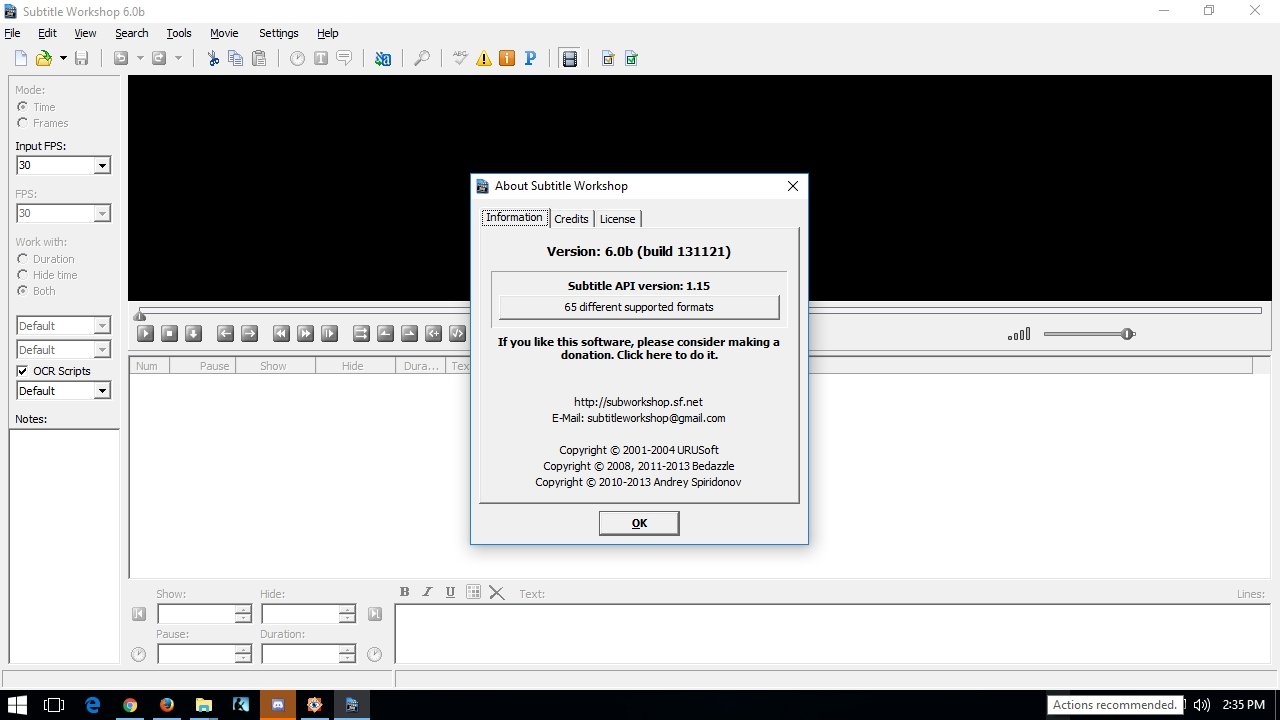The height and width of the screenshot is (720, 1280).
Task: Click the Fast forward playback button
Action: [306, 334]
